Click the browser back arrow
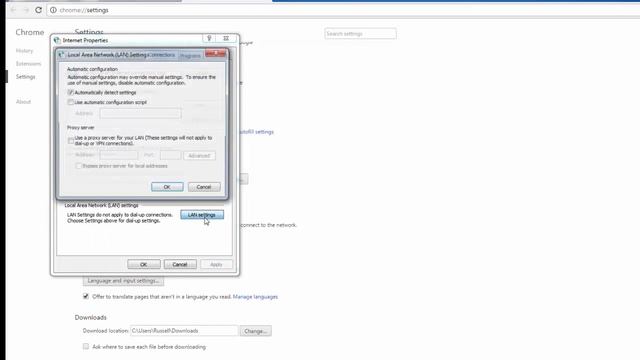 [13, 10]
